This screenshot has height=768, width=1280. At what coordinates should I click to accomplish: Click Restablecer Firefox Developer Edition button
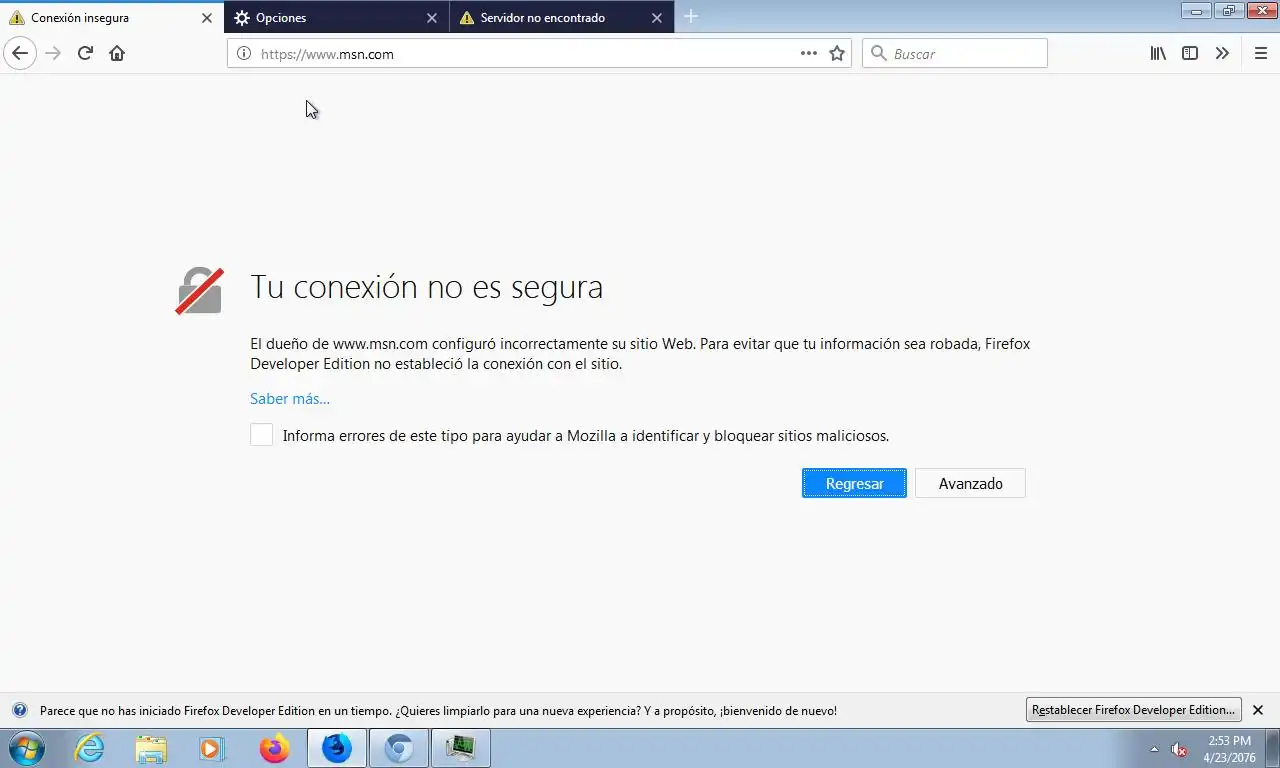tap(1134, 710)
